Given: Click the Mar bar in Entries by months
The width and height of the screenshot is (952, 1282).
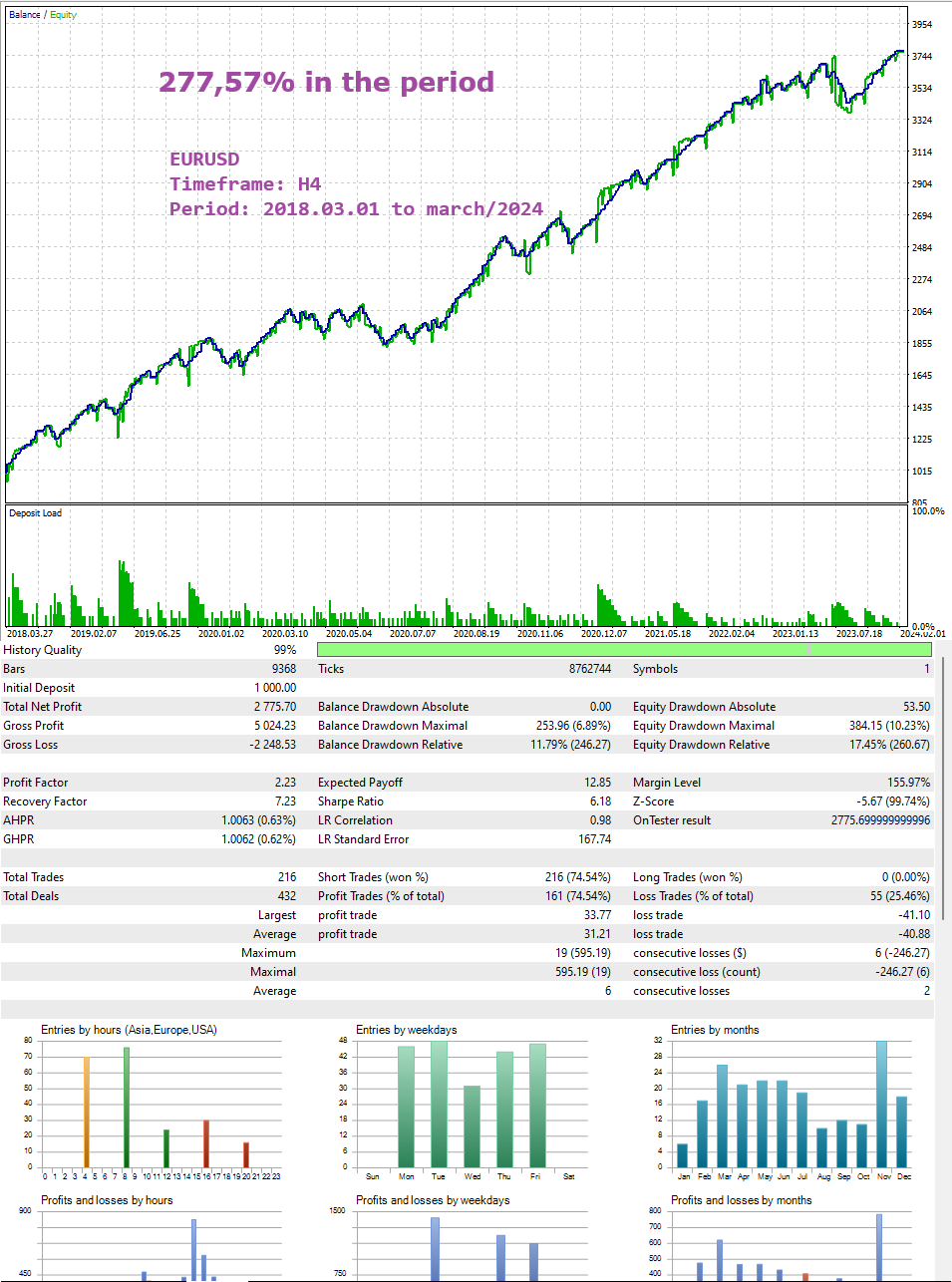Looking at the screenshot, I should [x=723, y=1117].
